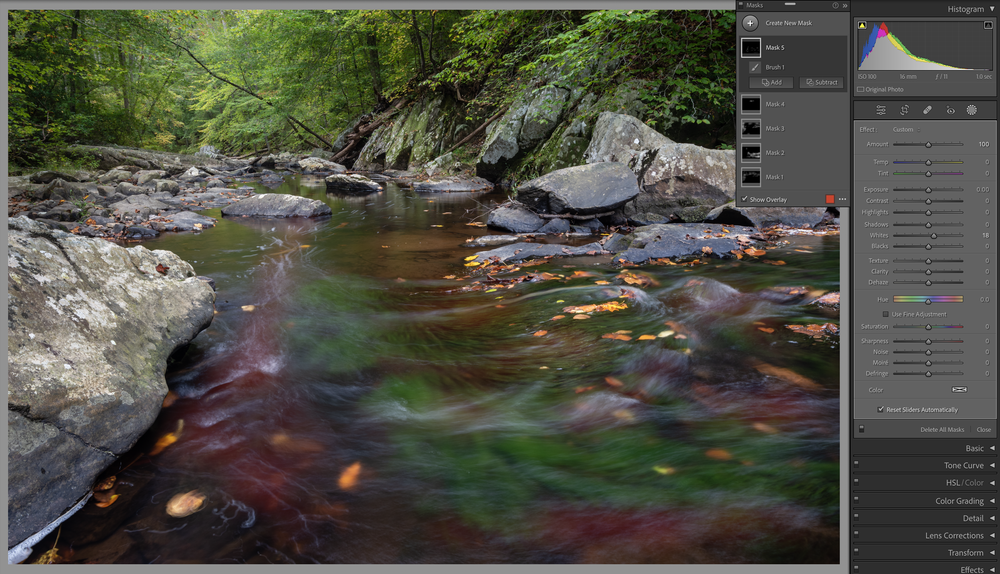Collapse Masks panel with double-arrow icon
The width and height of the screenshot is (1000, 574).
click(845, 5)
